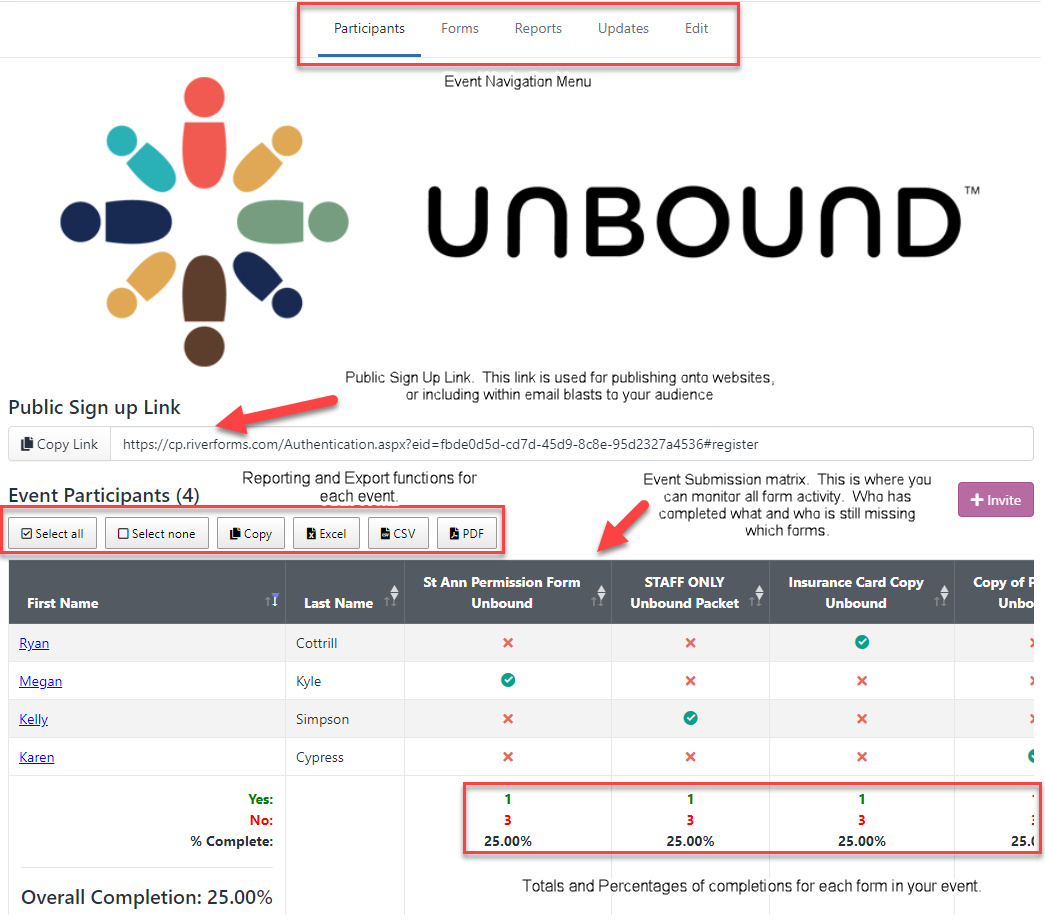Go to the Updates tab
Screen dimensions: 1045x920
[x=623, y=29]
